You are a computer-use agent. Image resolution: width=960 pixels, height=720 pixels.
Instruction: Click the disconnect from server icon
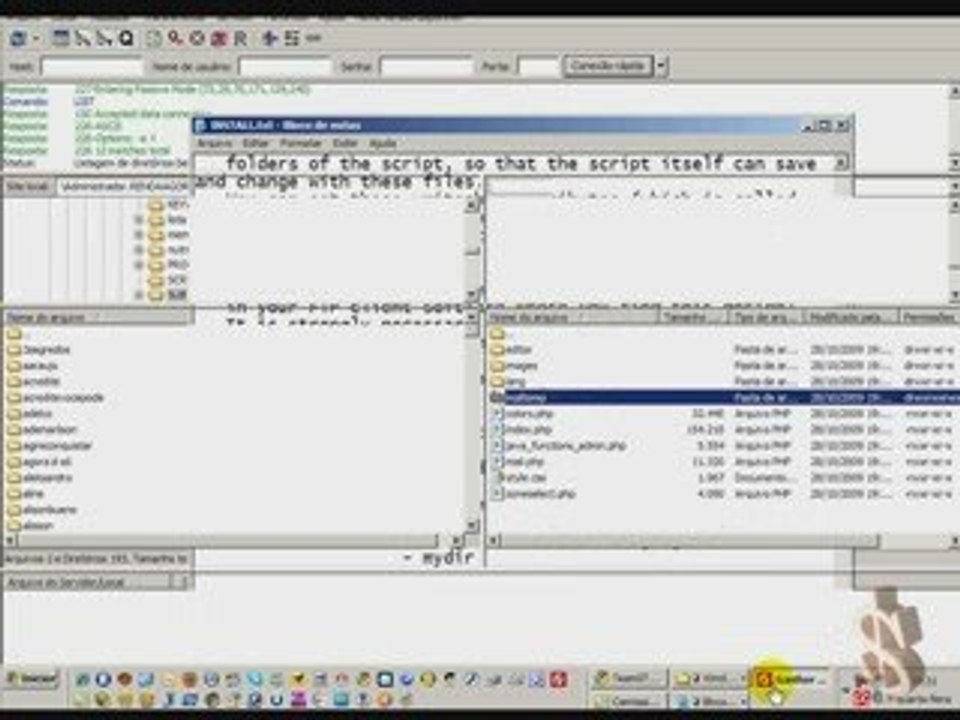point(219,39)
